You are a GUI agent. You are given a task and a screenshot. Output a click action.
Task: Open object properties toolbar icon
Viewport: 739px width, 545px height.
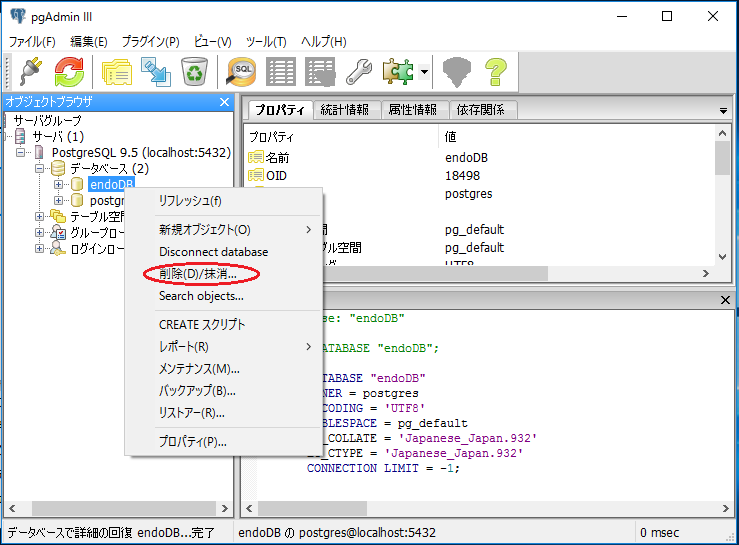[117, 72]
